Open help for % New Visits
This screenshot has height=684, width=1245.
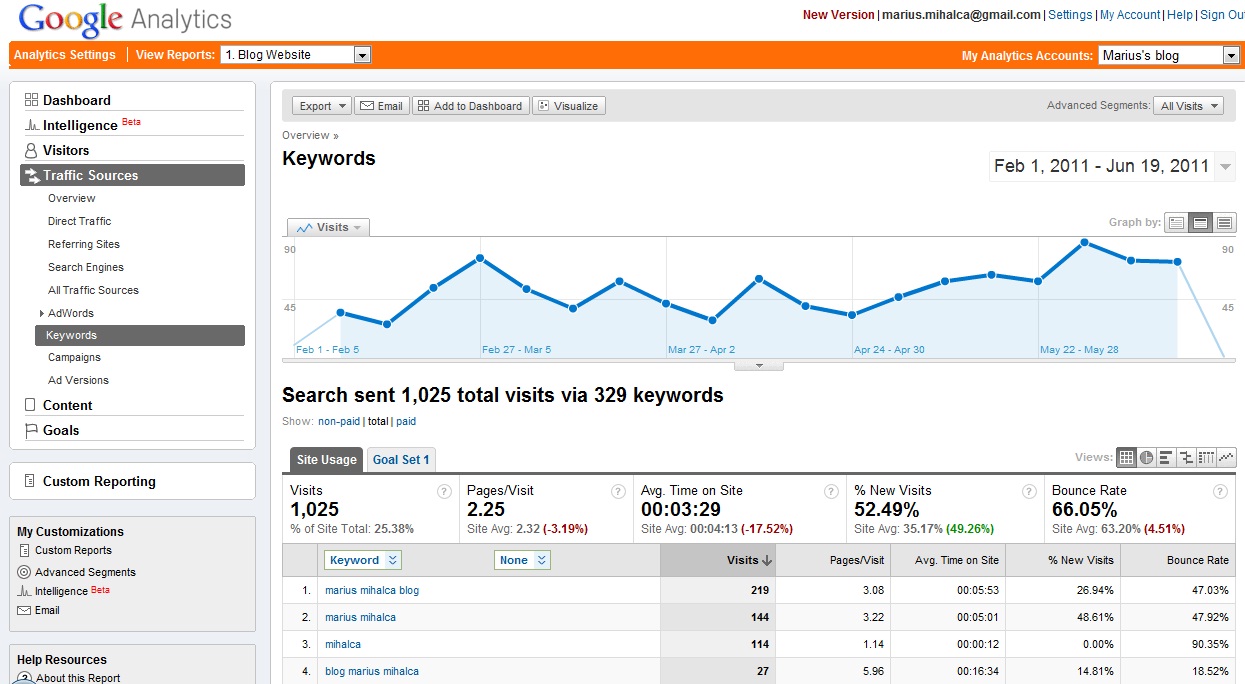[x=1028, y=491]
